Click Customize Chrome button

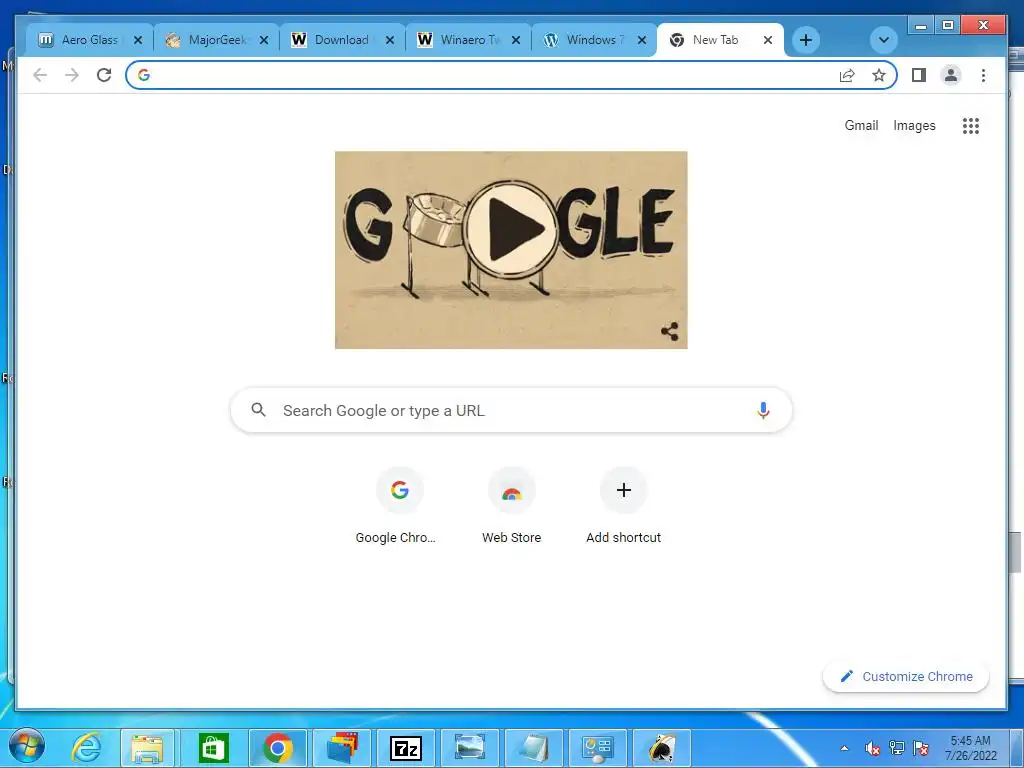pos(906,677)
